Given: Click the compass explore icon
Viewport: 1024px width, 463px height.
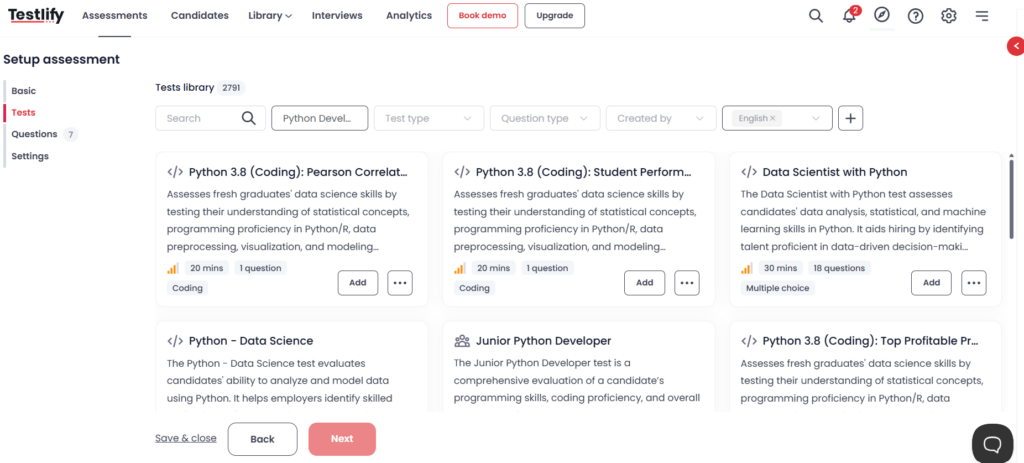Looking at the screenshot, I should (x=881, y=15).
